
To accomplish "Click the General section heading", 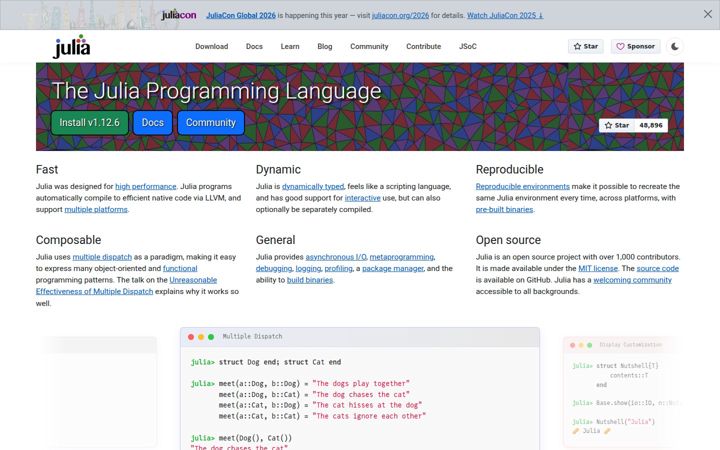I will coord(276,240).
